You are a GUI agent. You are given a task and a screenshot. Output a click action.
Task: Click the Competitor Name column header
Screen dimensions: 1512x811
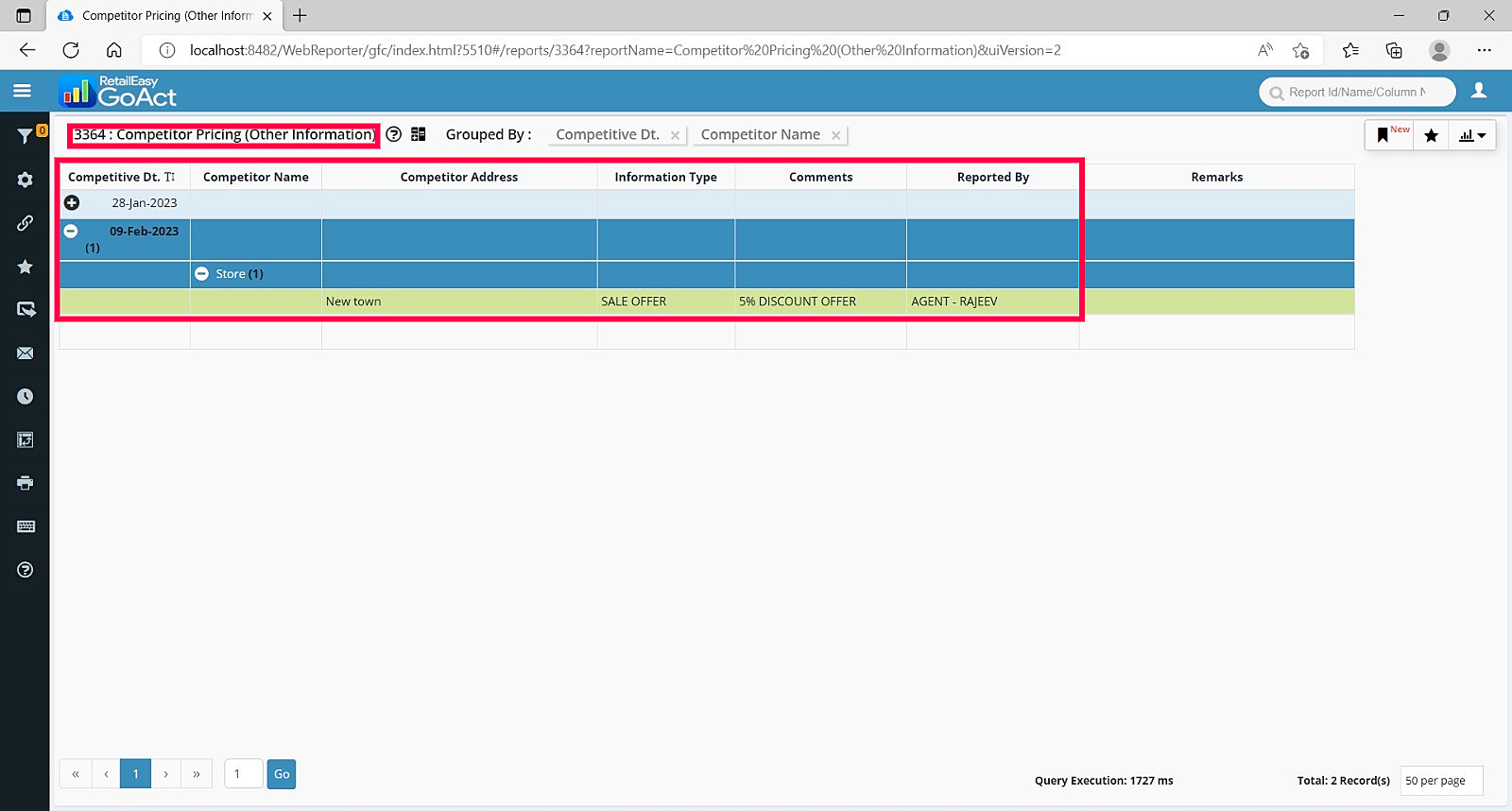click(256, 177)
